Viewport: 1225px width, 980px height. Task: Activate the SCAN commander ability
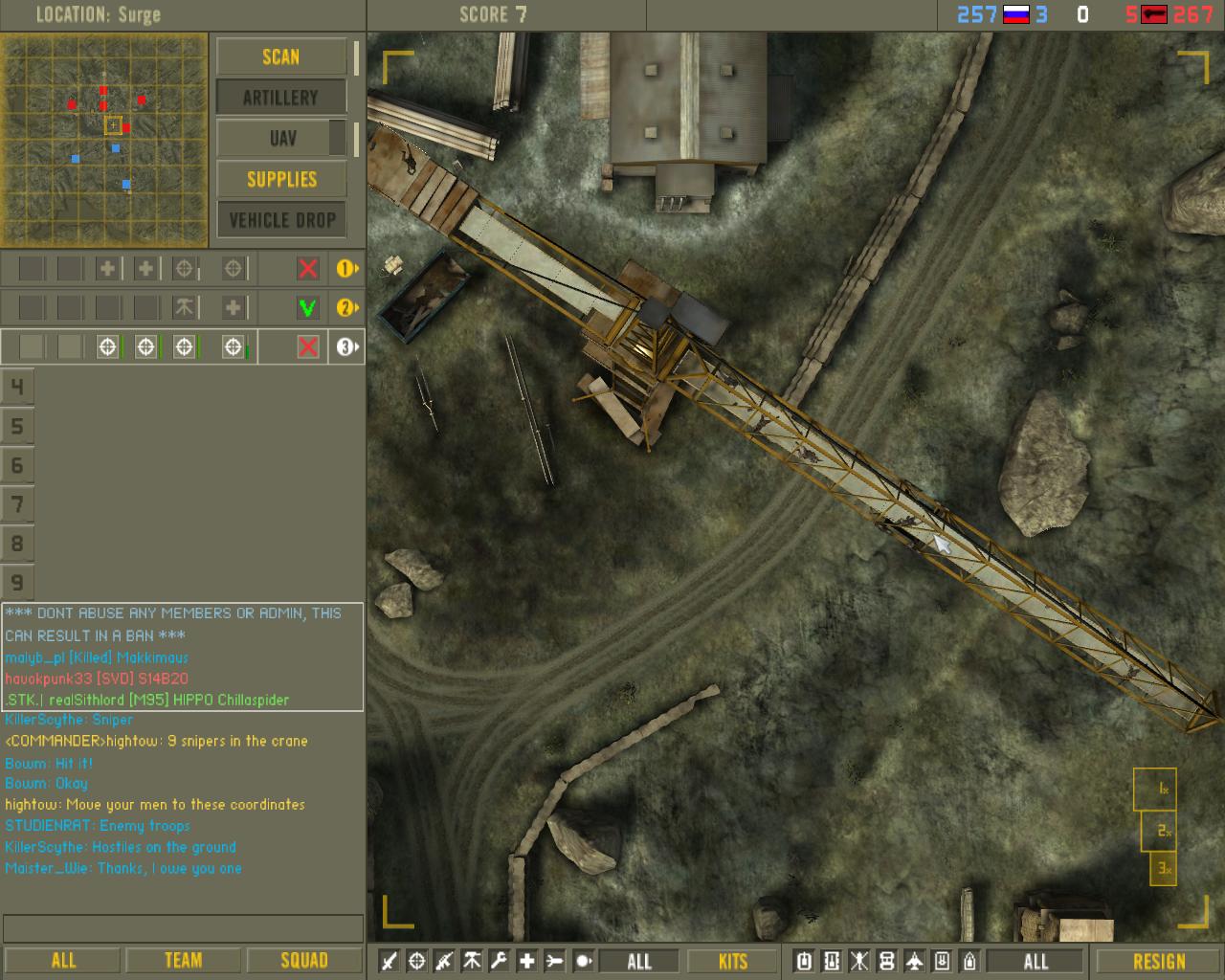click(281, 57)
